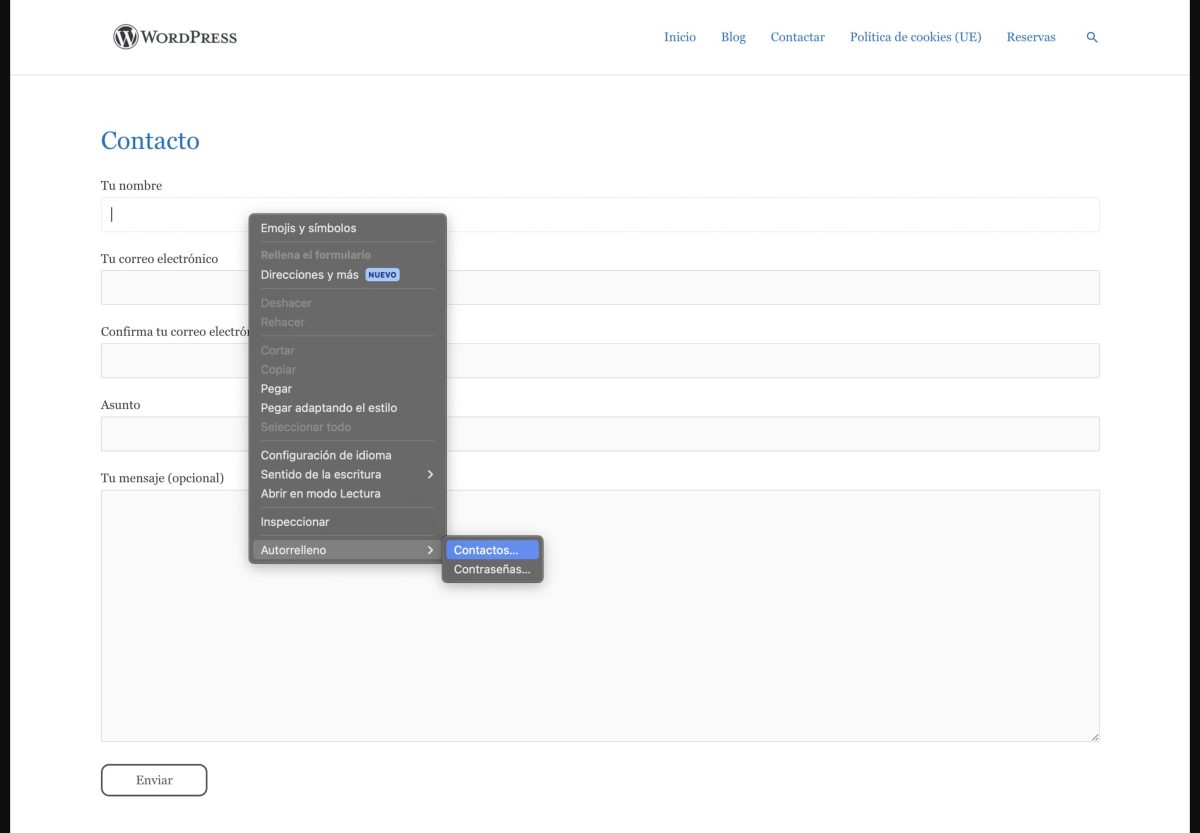Select Emojis y símbolos menu entry
Image resolution: width=1200 pixels, height=833 pixels.
(x=308, y=228)
